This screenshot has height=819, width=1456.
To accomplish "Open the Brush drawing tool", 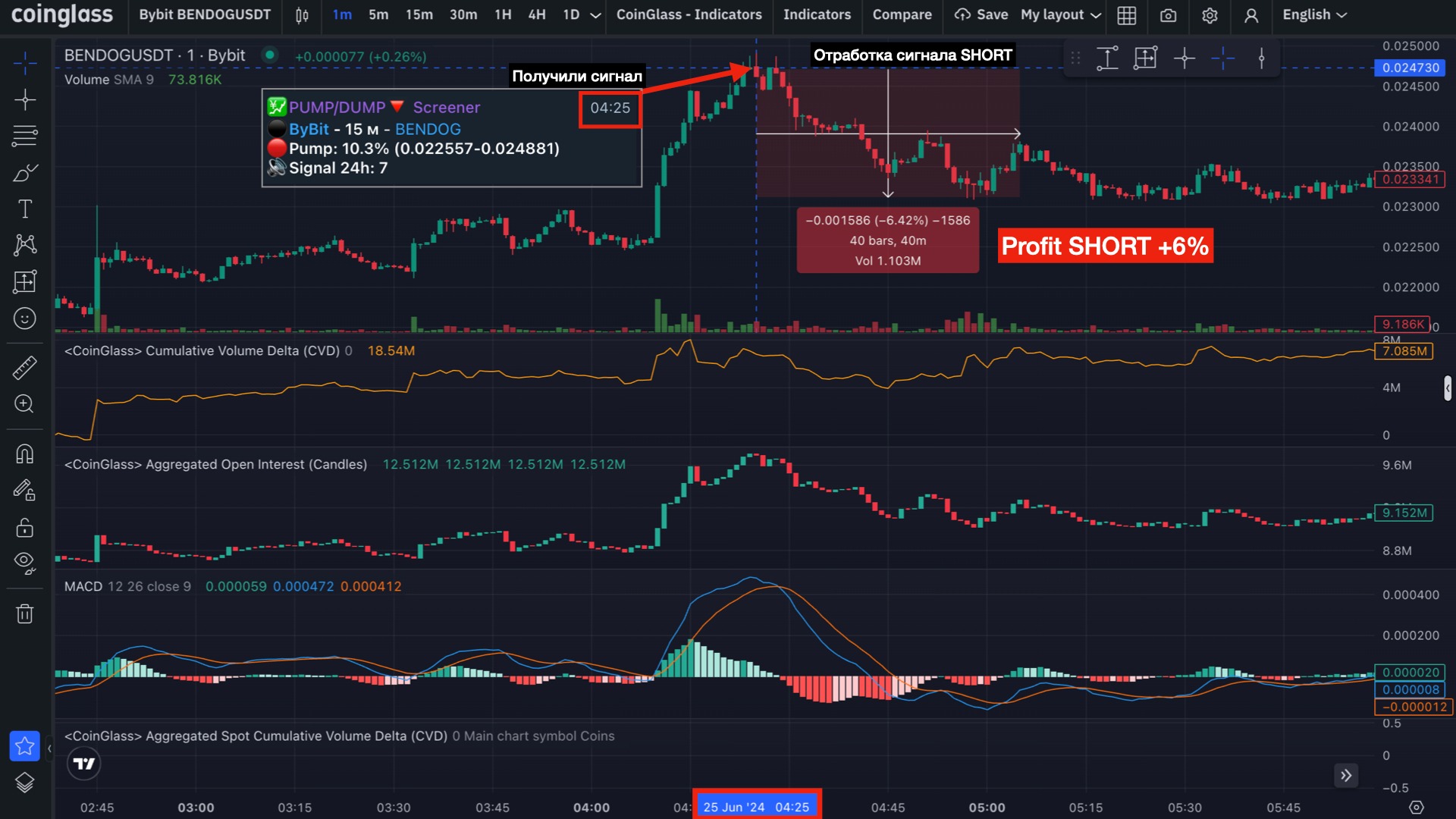I will click(25, 173).
